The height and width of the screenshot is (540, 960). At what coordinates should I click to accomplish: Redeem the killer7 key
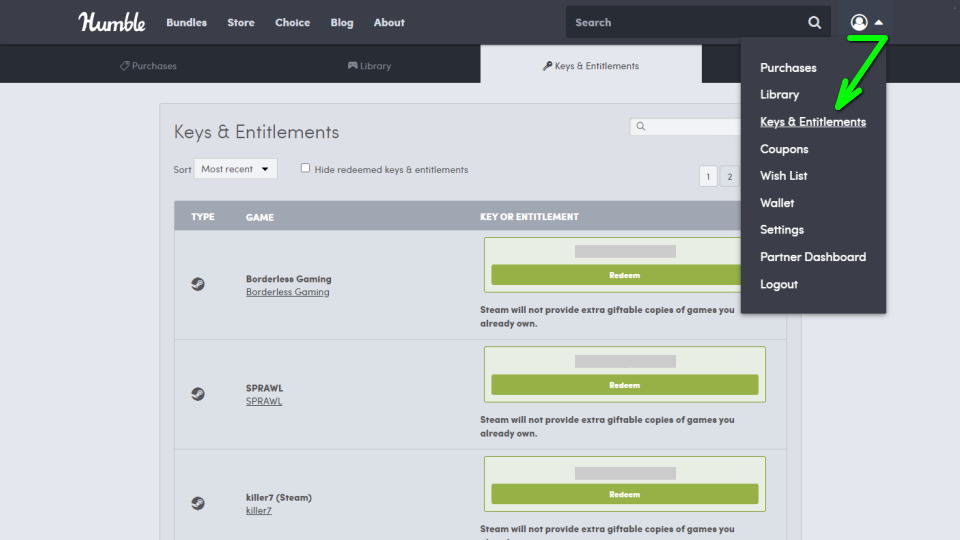[x=624, y=494]
